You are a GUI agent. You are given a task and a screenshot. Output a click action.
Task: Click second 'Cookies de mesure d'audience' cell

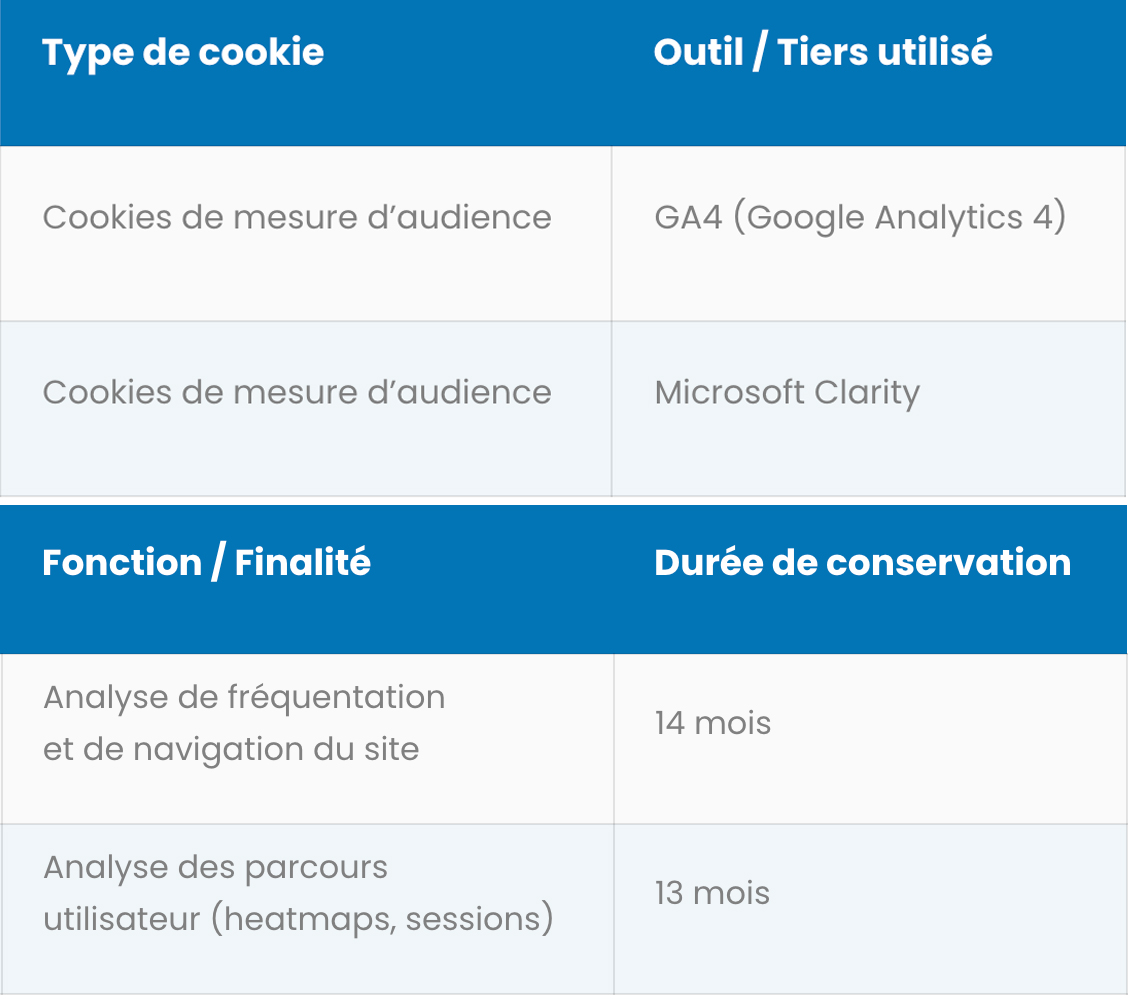click(306, 409)
